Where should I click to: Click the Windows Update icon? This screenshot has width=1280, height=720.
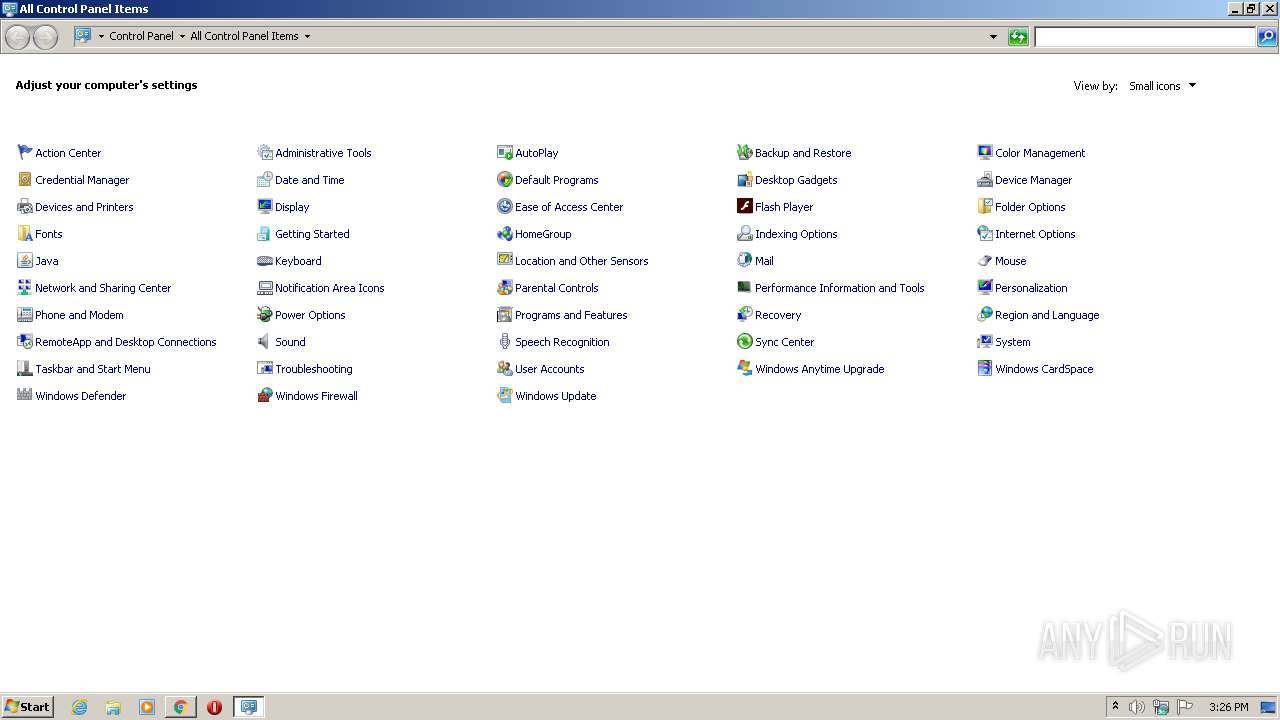505,395
